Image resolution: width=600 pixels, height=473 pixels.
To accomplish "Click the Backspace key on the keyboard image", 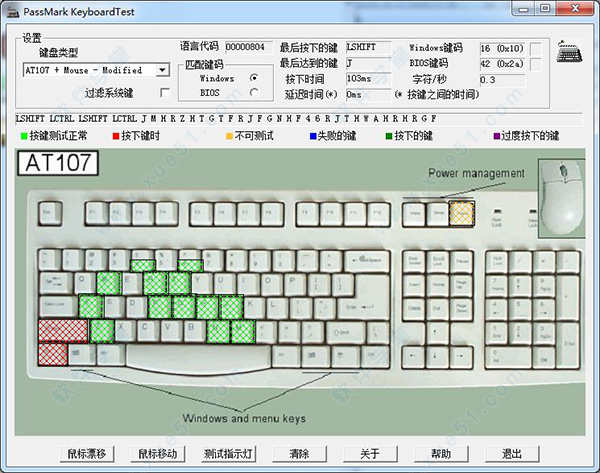I will tap(367, 261).
